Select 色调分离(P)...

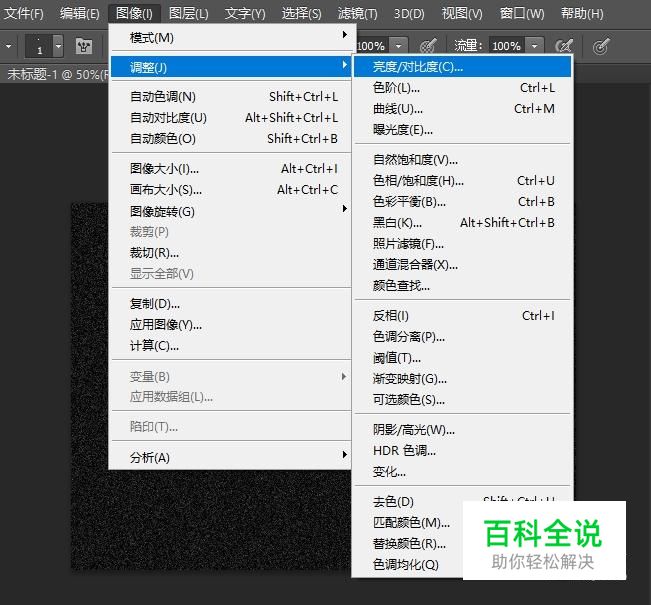coord(463,337)
